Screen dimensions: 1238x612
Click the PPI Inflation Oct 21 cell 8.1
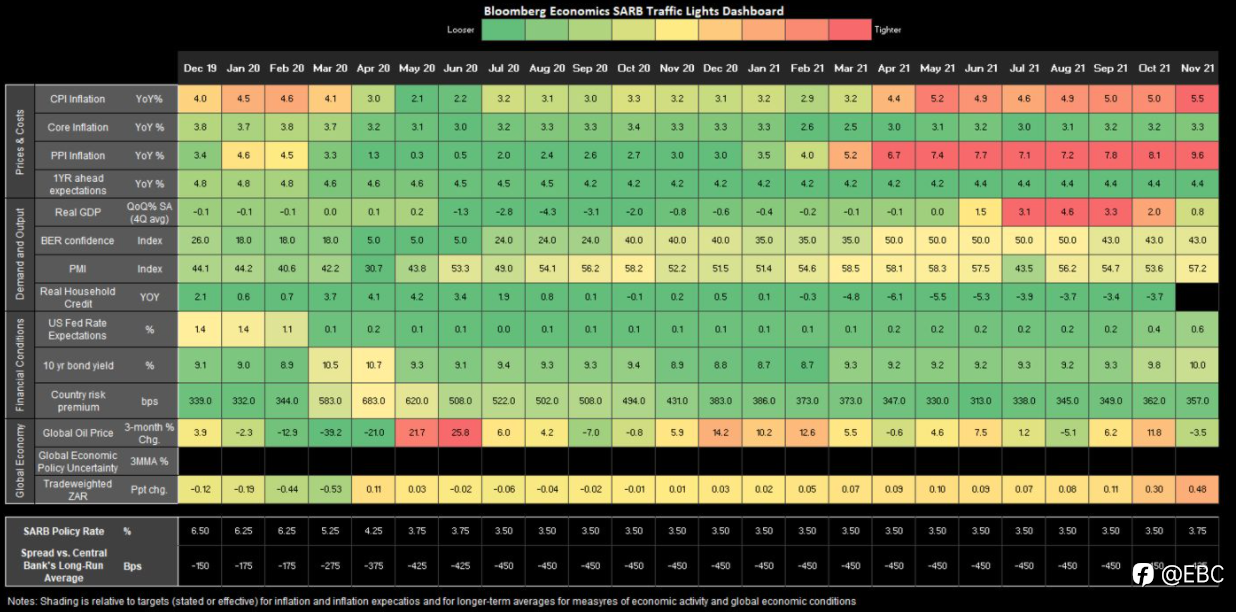pyautogui.click(x=1153, y=155)
